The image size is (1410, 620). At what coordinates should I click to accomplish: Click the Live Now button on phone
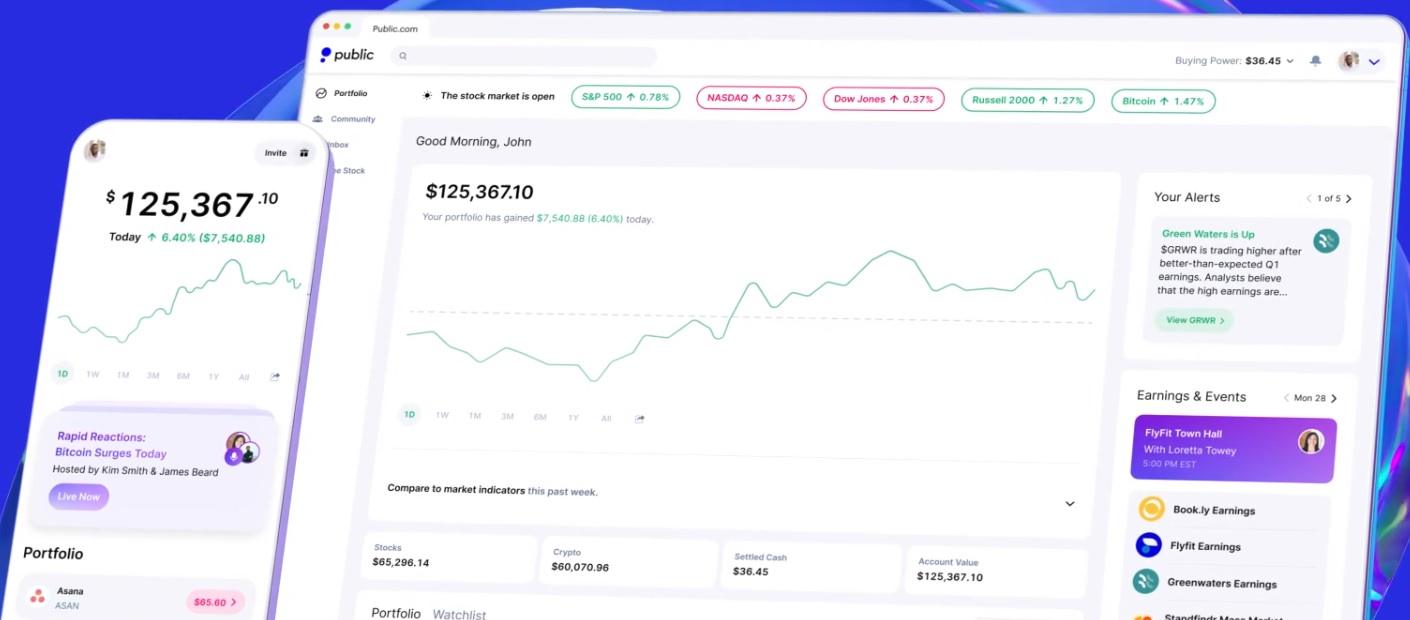(x=79, y=496)
